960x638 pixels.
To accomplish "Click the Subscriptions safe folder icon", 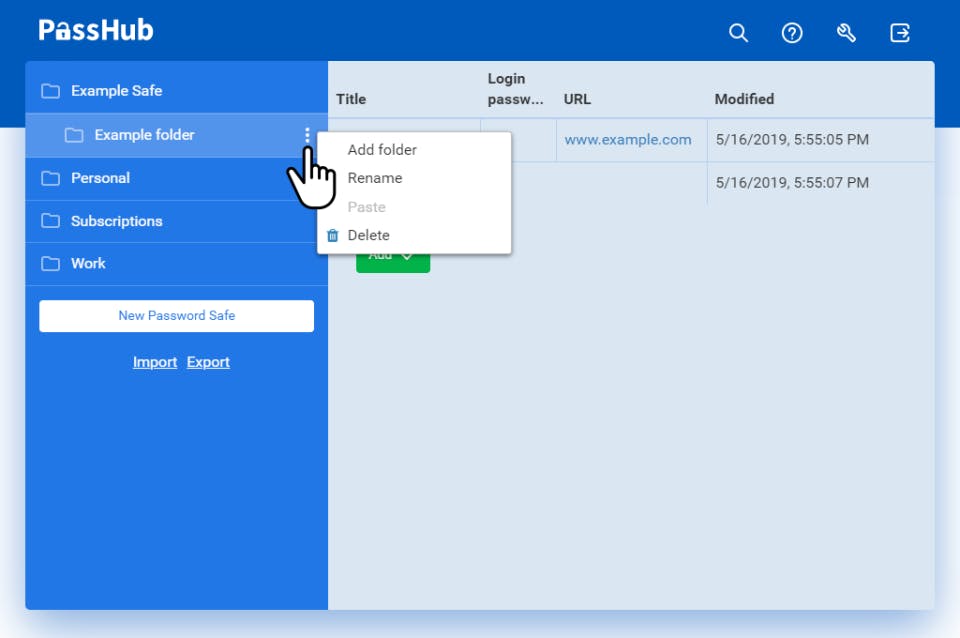I will [50, 221].
